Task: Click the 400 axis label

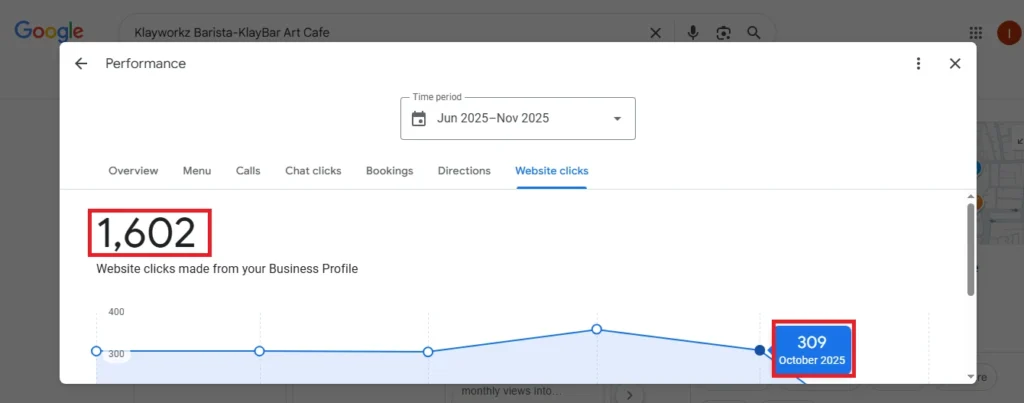Action: coord(116,312)
